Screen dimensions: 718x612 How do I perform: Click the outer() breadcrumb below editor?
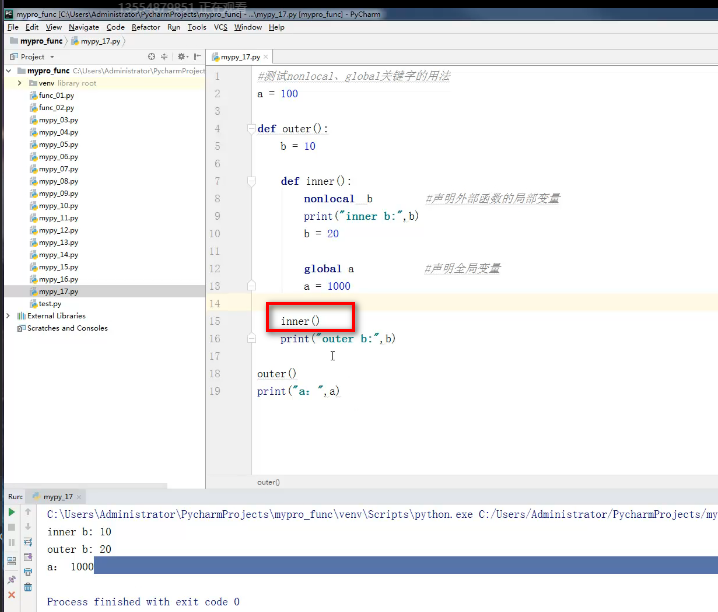point(268,482)
